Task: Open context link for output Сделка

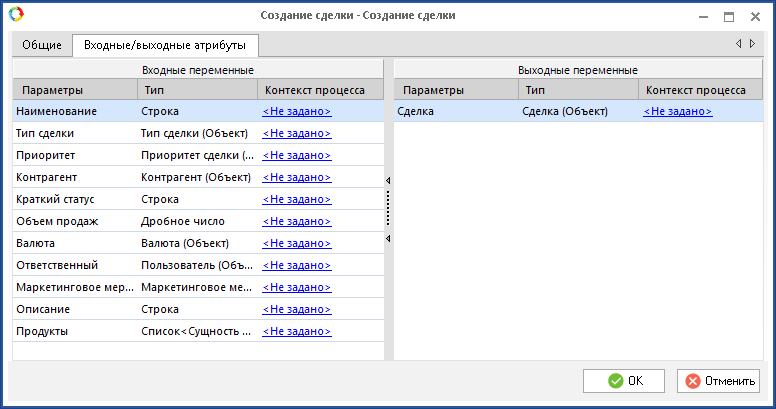Action: tap(678, 111)
